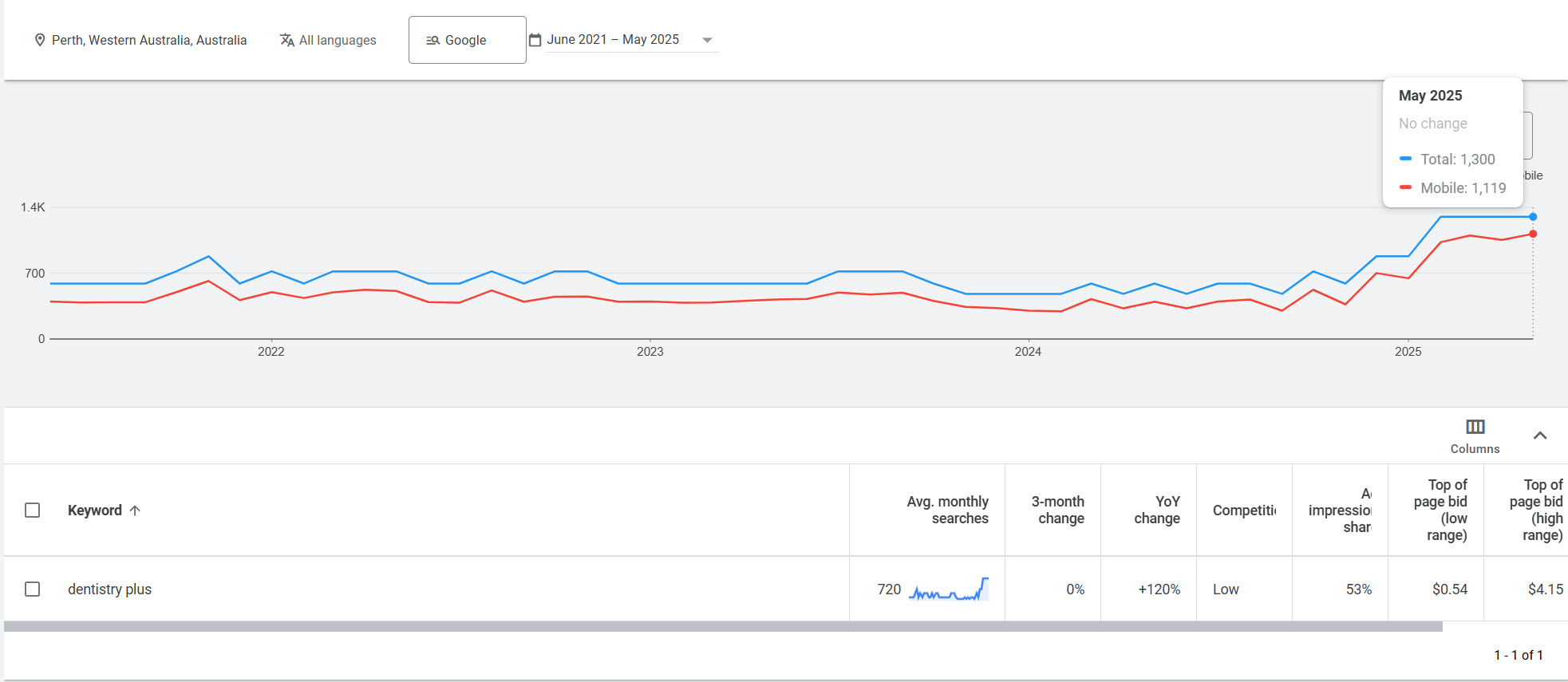Image resolution: width=1568 pixels, height=682 pixels.
Task: Click the translate languages icon
Action: [287, 40]
